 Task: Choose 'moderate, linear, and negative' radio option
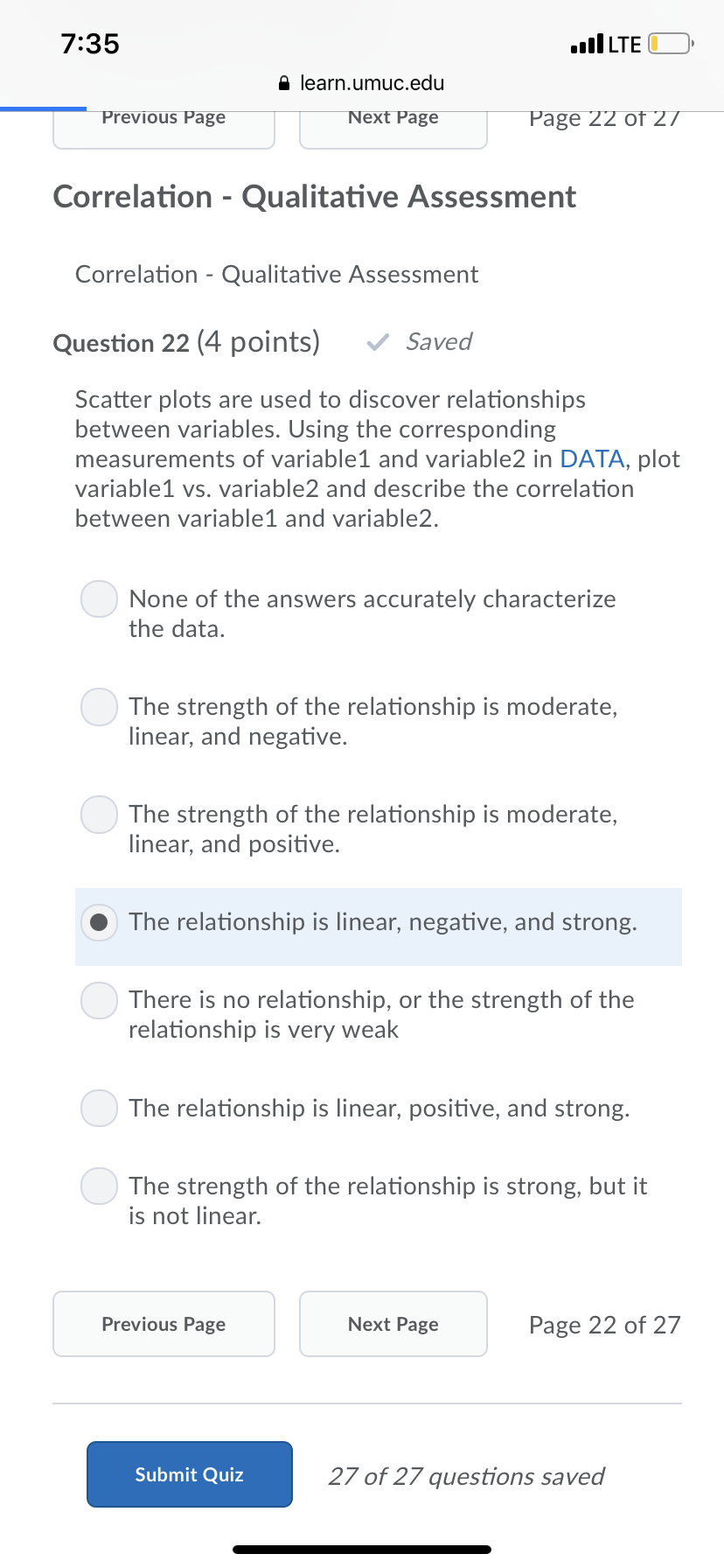point(100,707)
